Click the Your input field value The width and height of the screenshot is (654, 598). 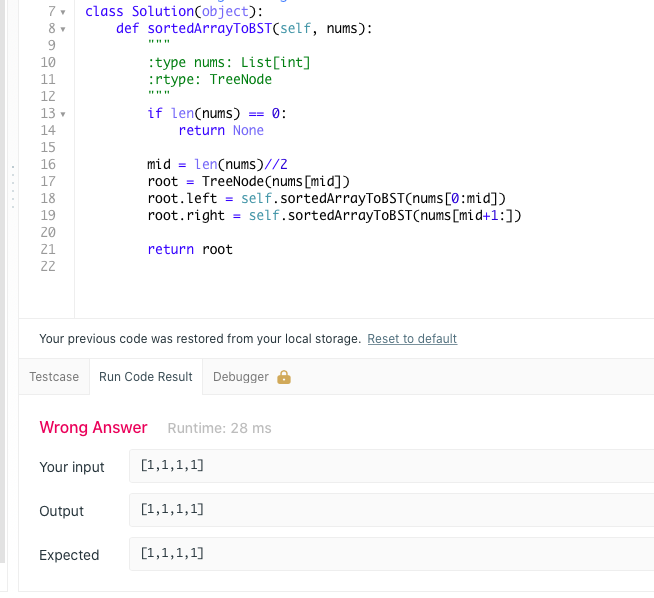391,466
